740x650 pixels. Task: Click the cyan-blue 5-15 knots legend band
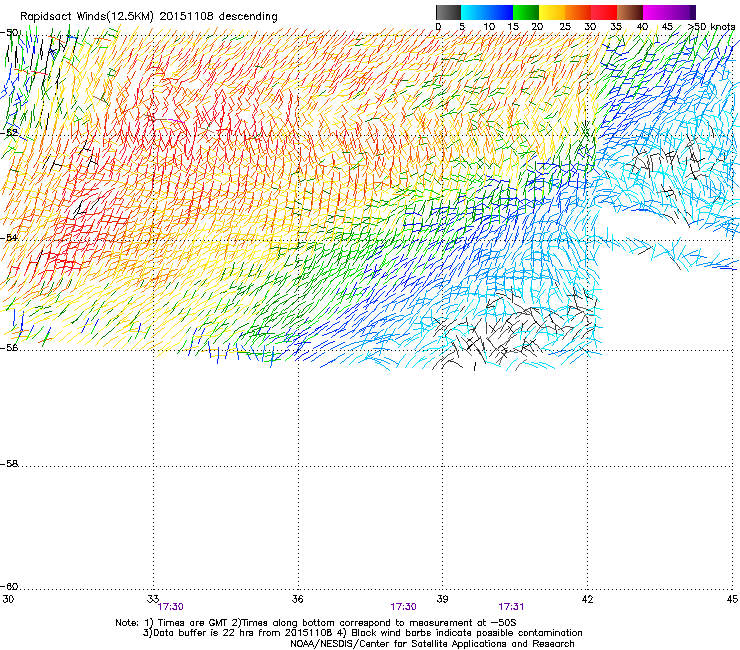[x=487, y=12]
